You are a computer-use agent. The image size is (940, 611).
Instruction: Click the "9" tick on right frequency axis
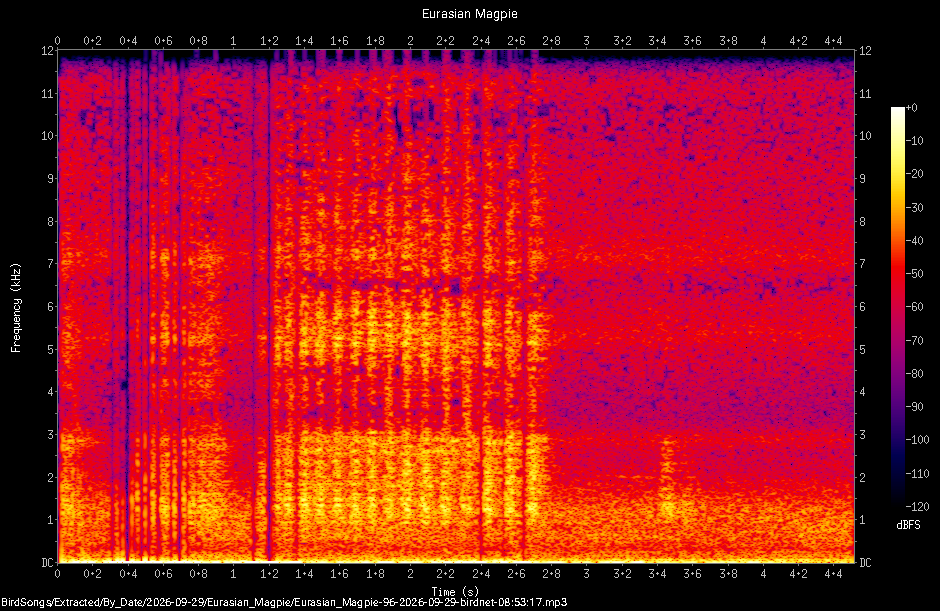(862, 179)
